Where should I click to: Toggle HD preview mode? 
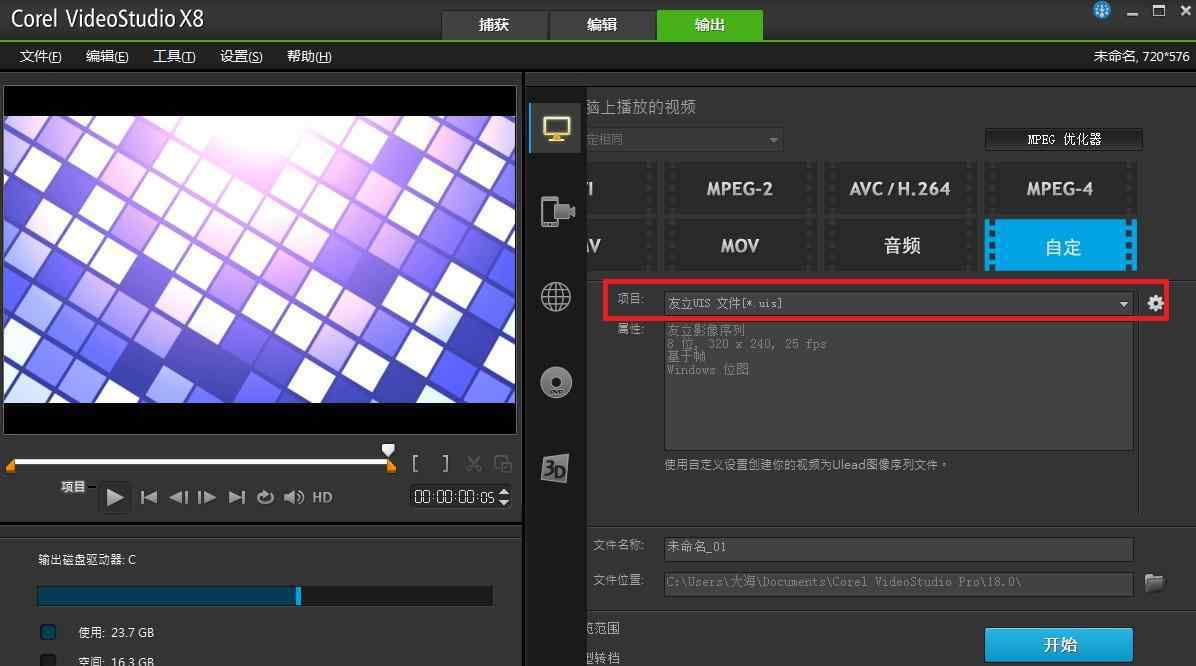[323, 497]
